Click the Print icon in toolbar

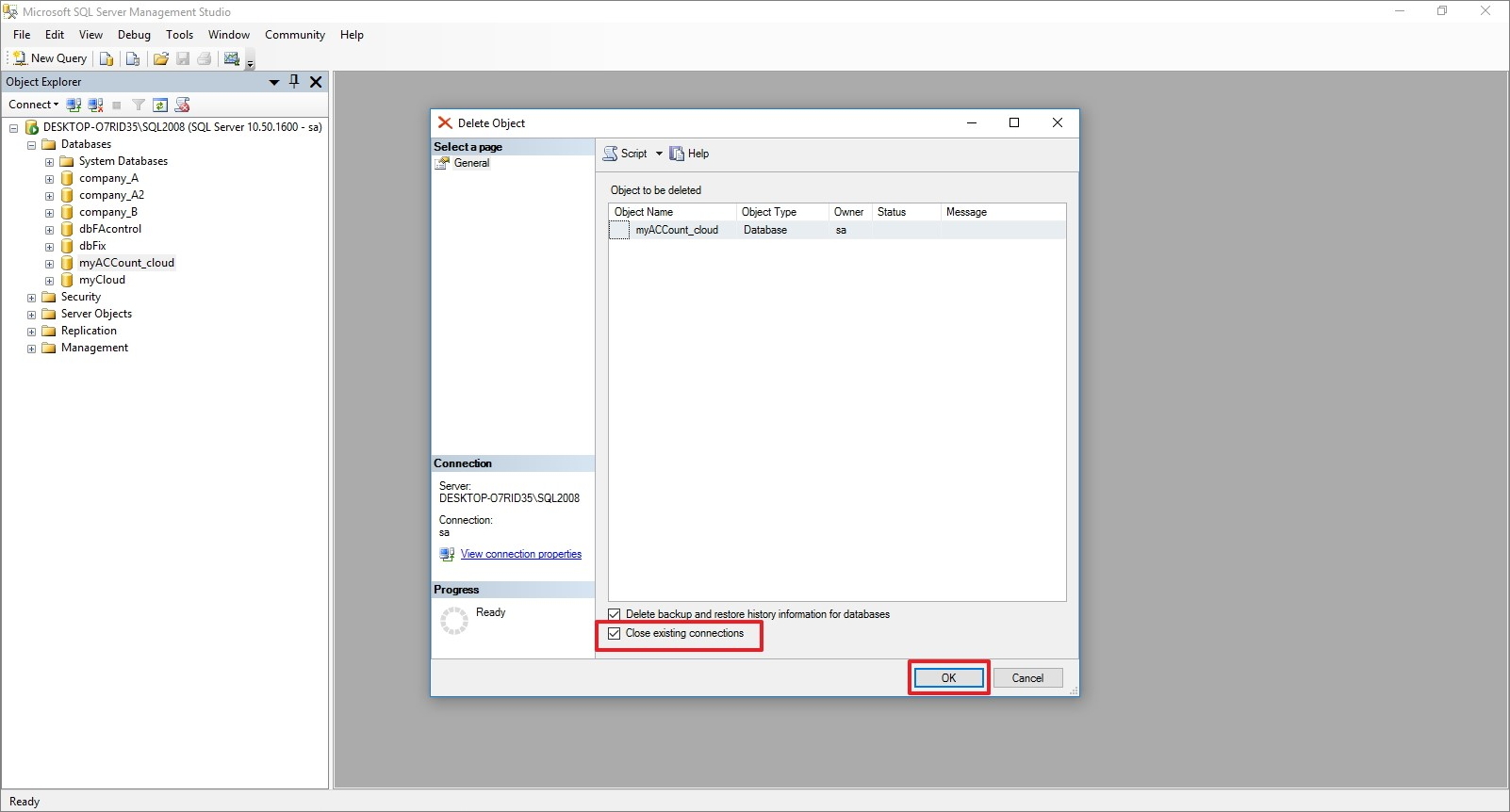[204, 58]
